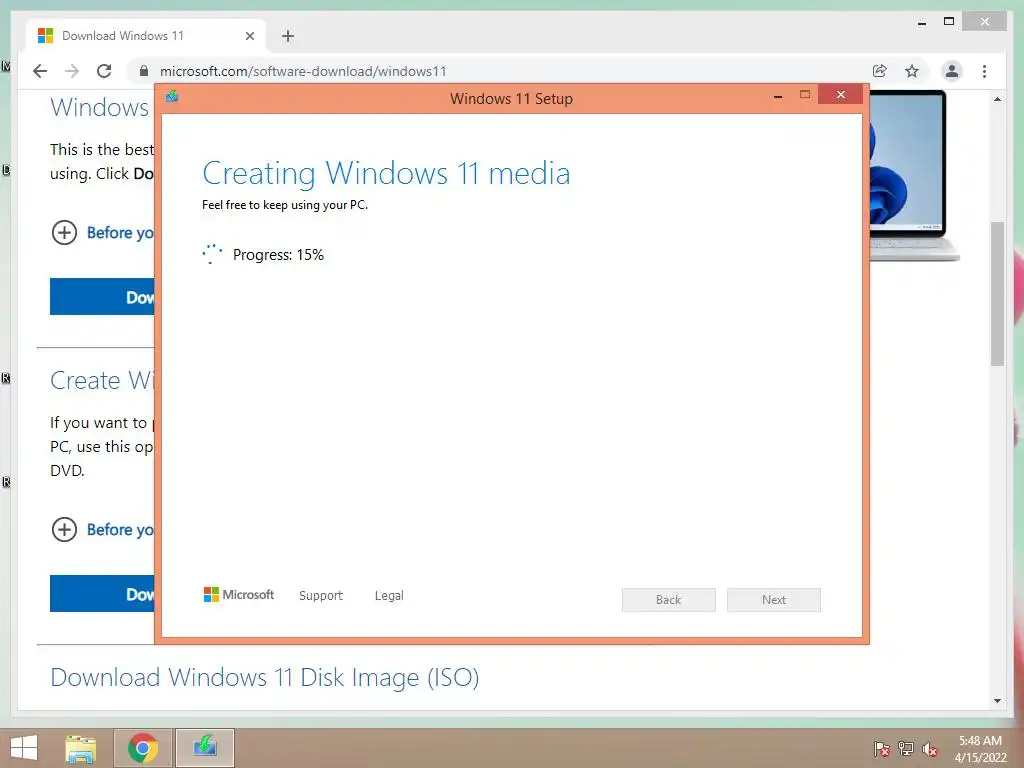Reload the Microsoft download page
The height and width of the screenshot is (768, 1024).
(104, 71)
